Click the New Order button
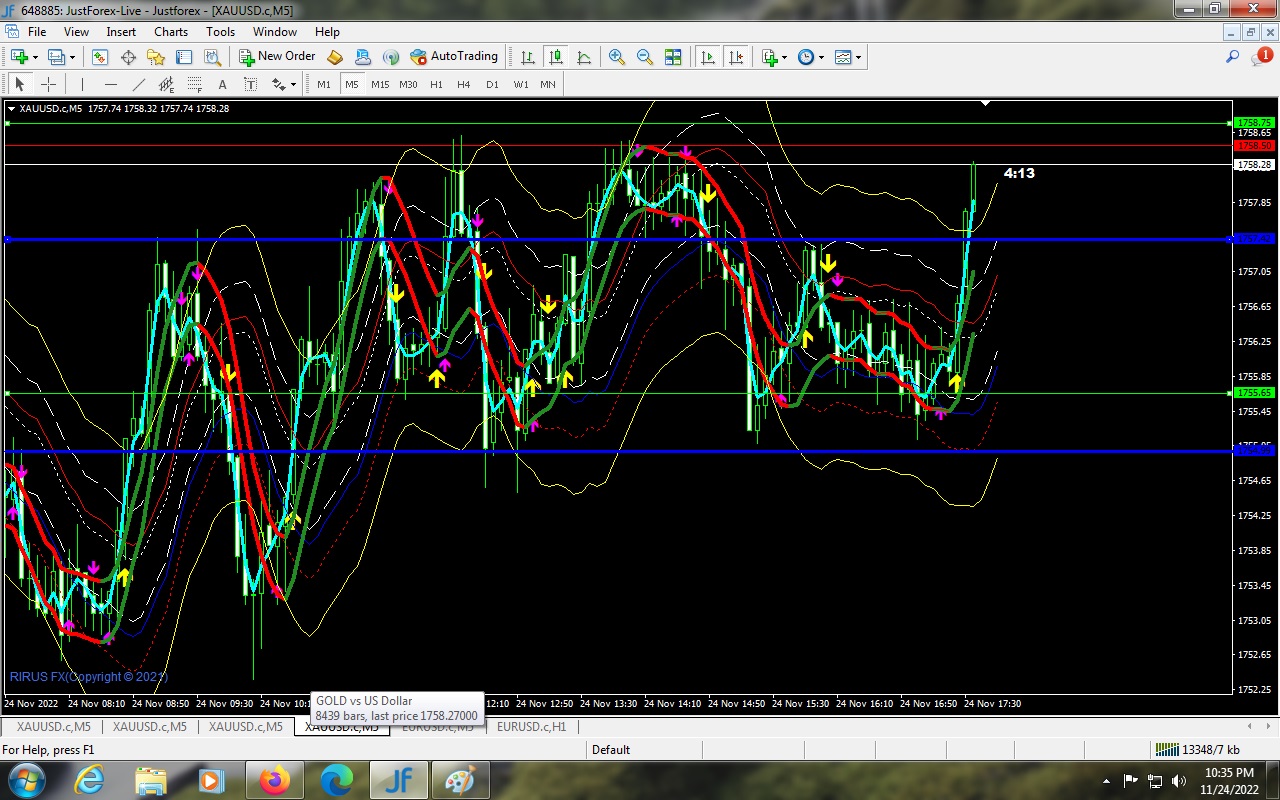The image size is (1280, 800). point(277,57)
